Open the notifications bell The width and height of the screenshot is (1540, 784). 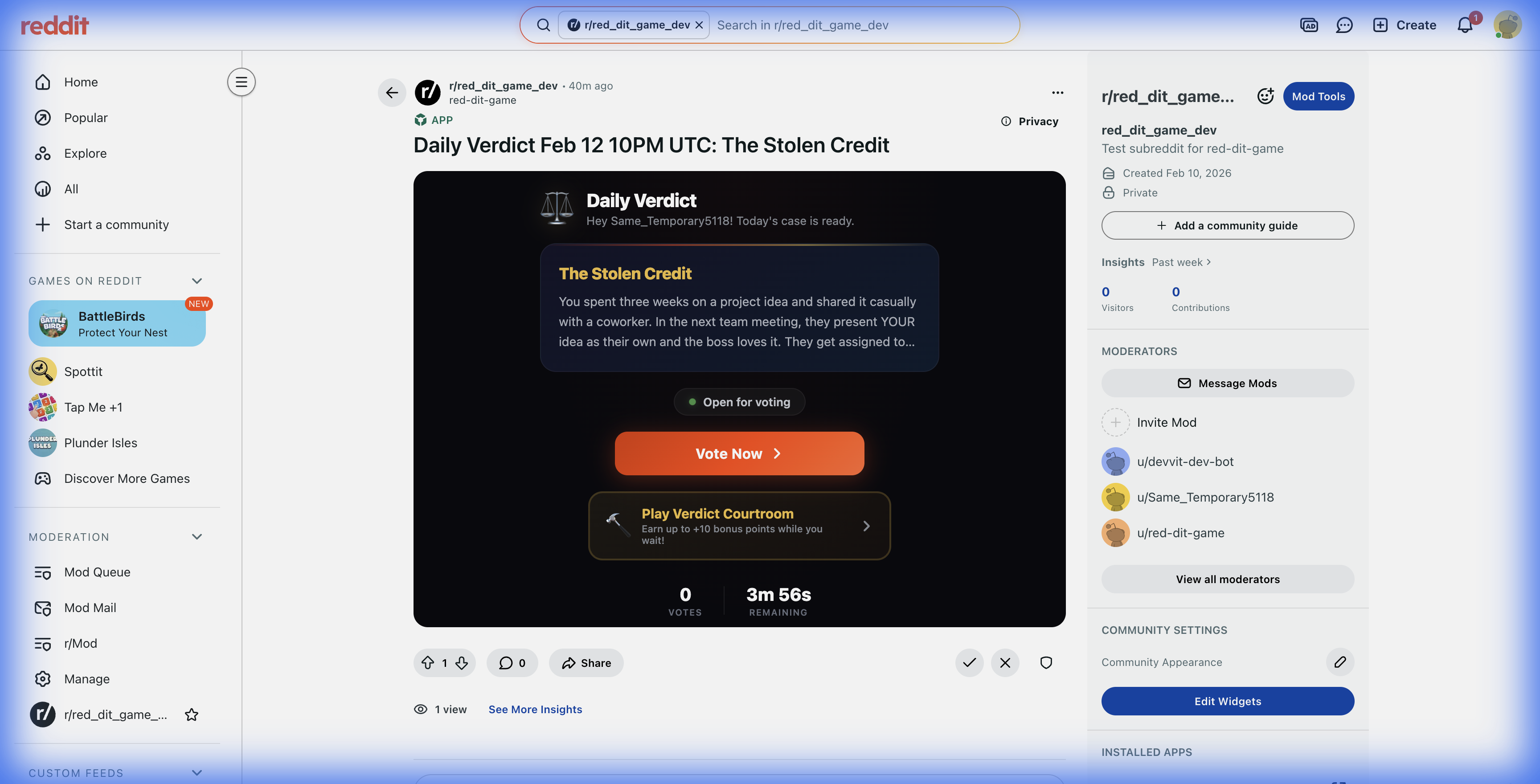point(1465,25)
